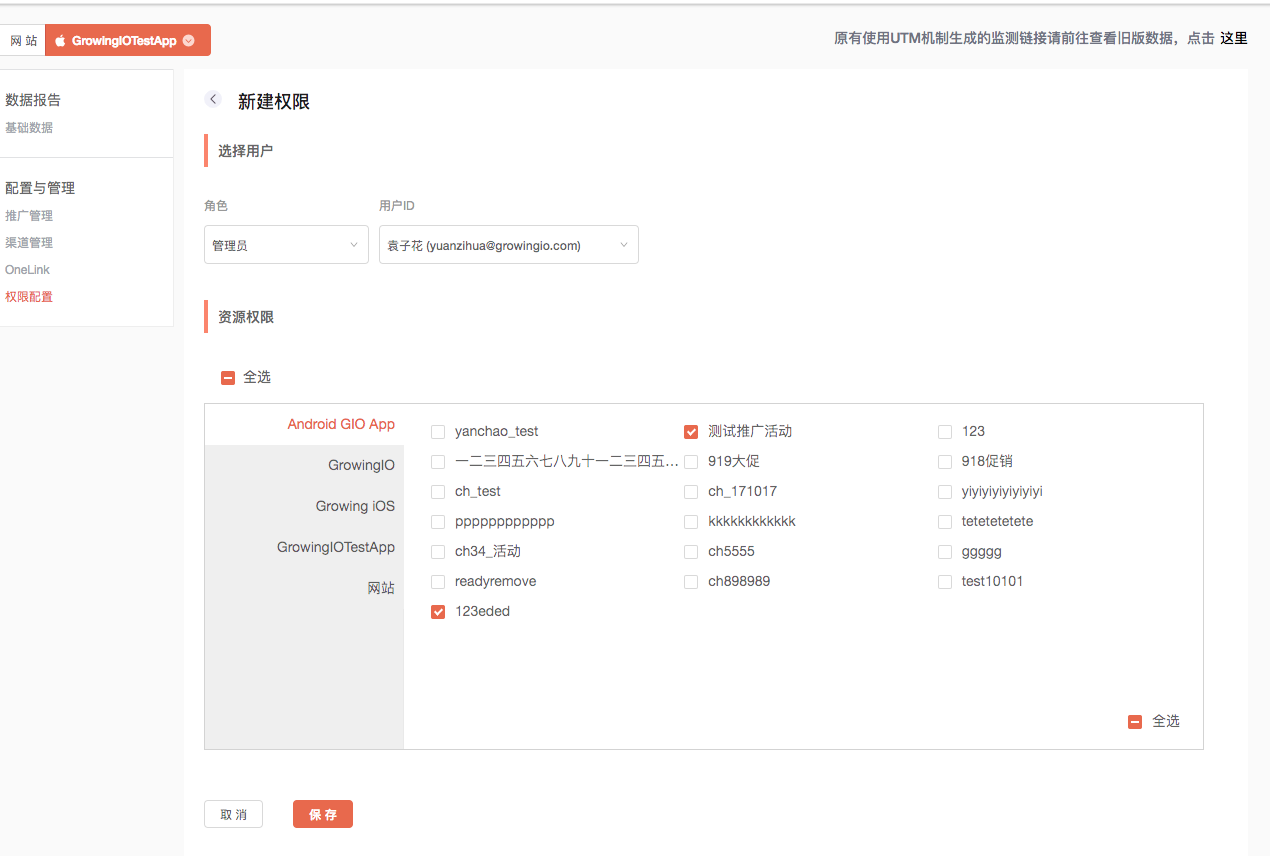
Task: Select the test10101 checkbox
Action: (945, 582)
